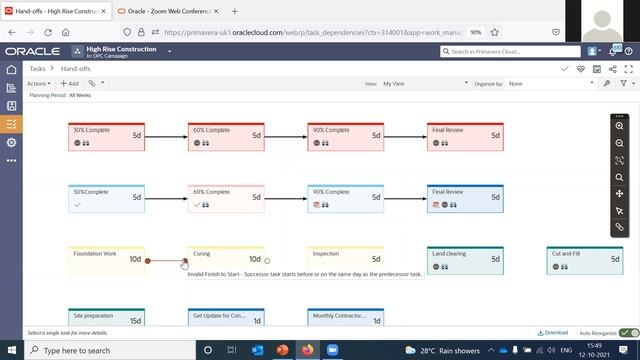Select the blue Final Review task card
Image resolution: width=640 pixels, height=360 pixels.
pos(465,199)
